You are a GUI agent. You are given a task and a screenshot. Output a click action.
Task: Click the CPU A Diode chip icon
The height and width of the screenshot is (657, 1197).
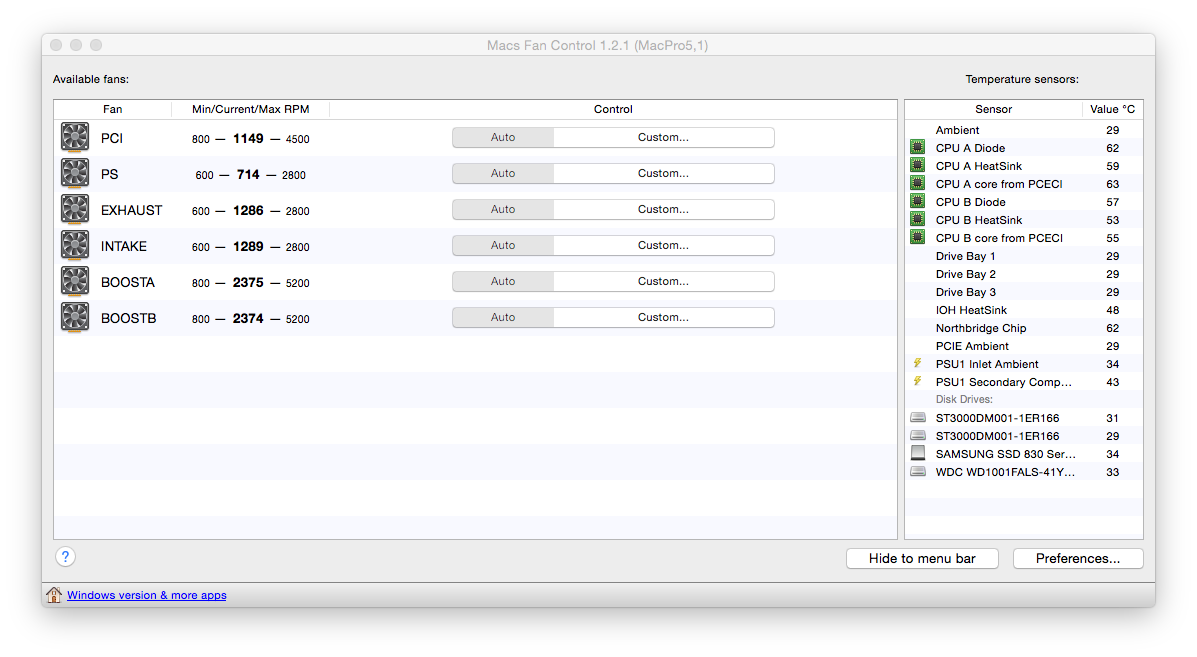tap(918, 147)
